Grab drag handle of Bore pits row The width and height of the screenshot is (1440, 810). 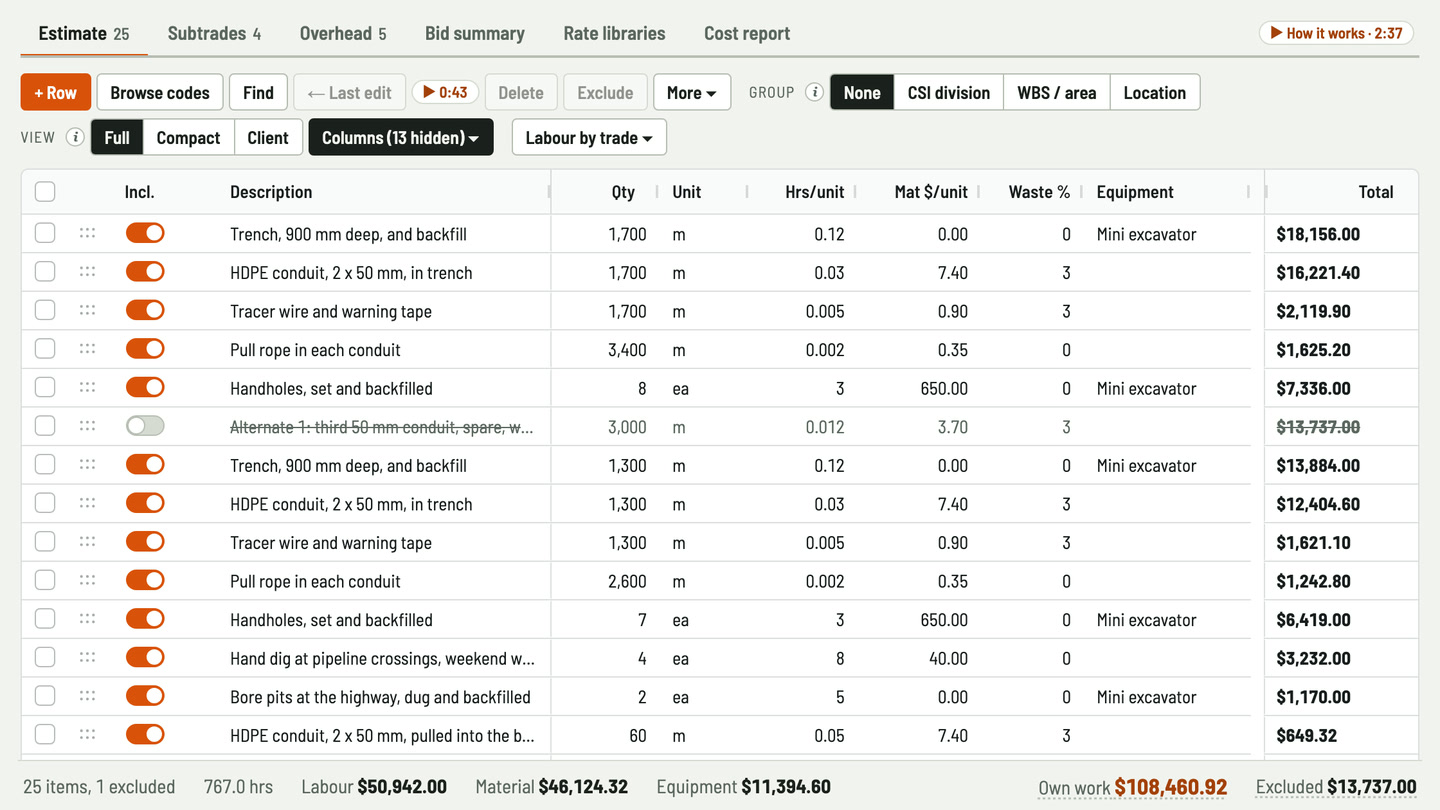[87, 697]
